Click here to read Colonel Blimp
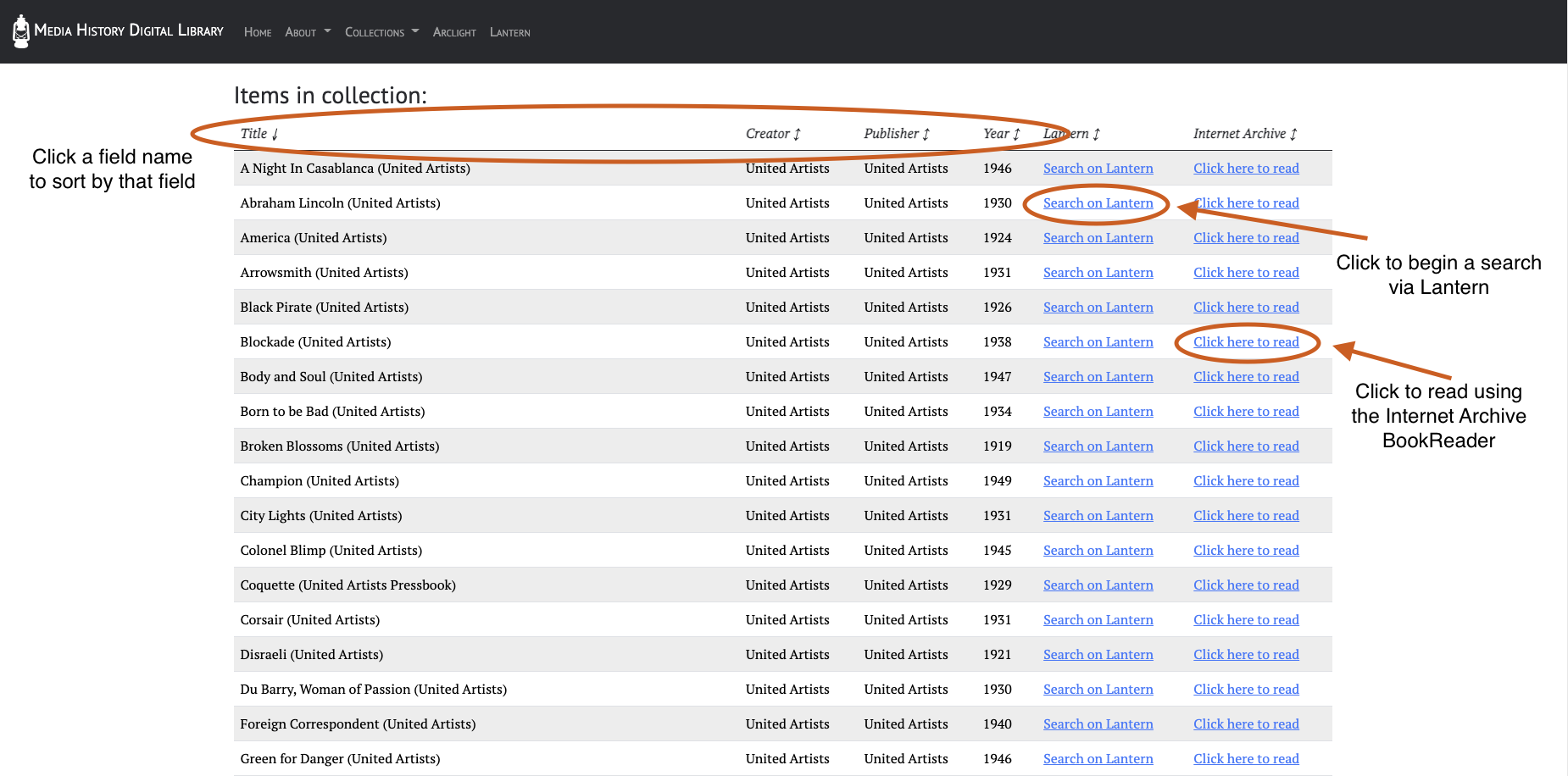The image size is (1568, 776). (1246, 551)
